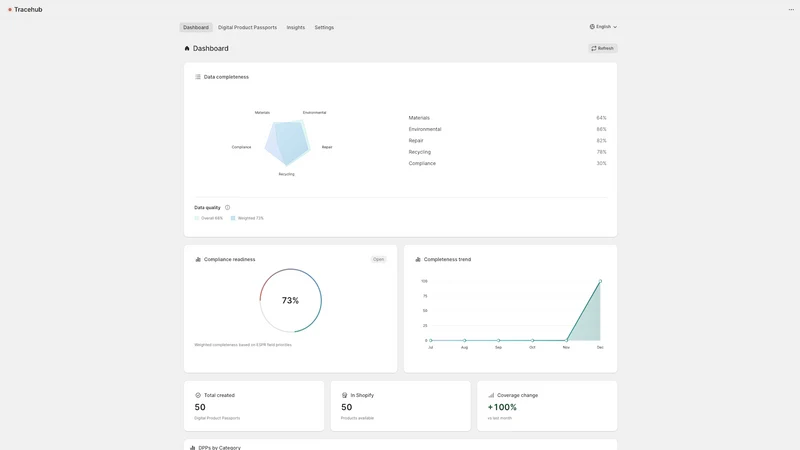Click the Data quality info icon
800x450 pixels.
[228, 208]
